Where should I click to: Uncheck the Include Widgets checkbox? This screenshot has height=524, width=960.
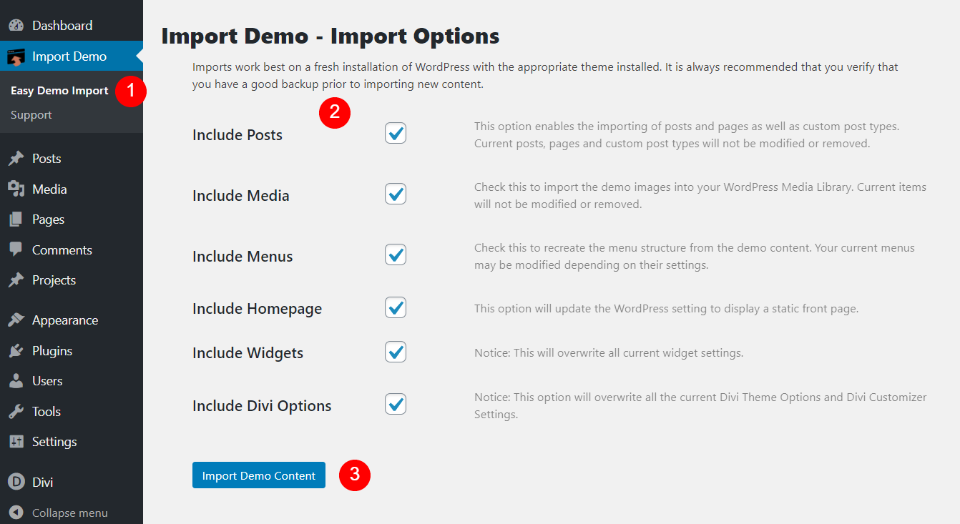point(396,352)
